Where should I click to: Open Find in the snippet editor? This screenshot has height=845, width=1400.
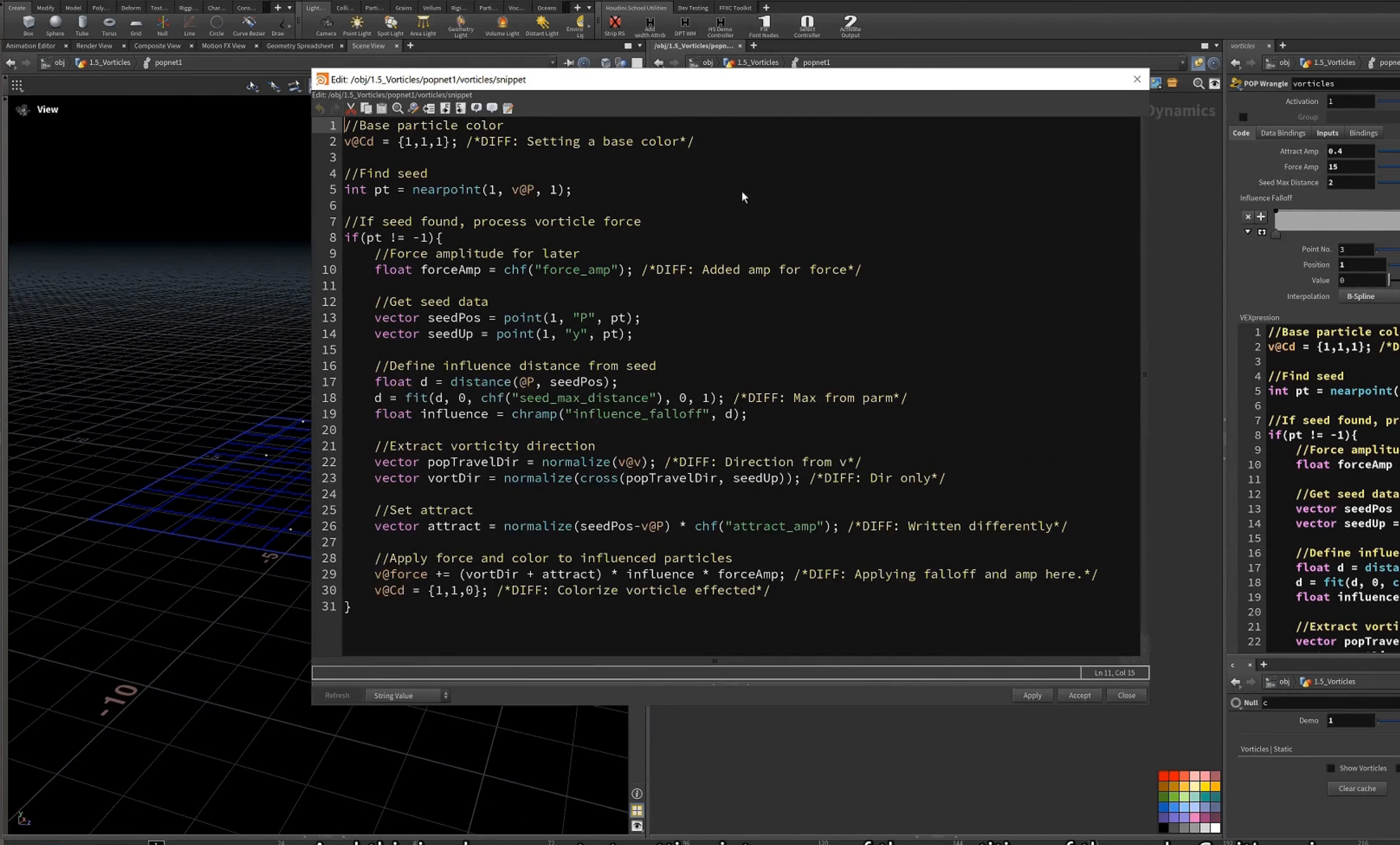coord(398,108)
